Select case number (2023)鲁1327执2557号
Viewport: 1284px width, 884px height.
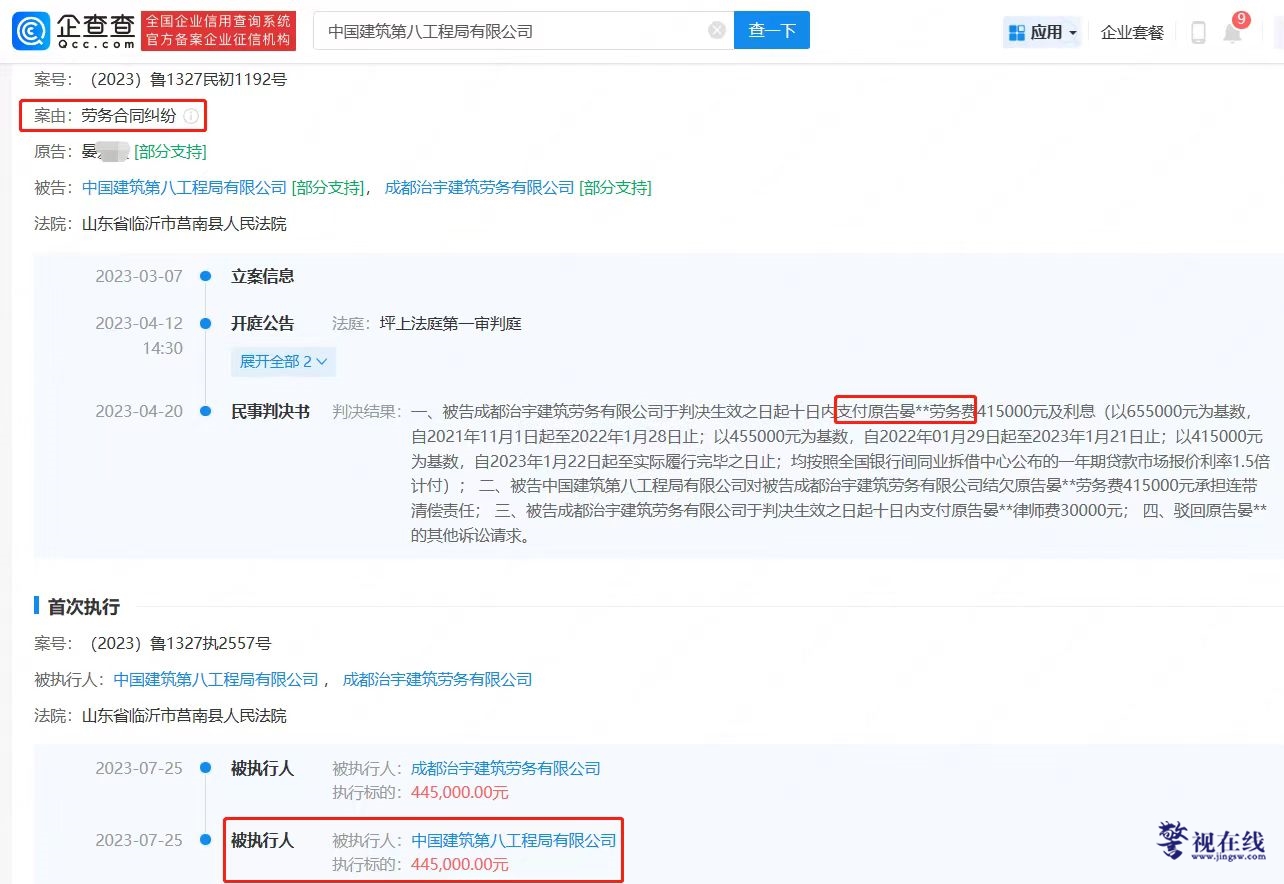click(x=177, y=644)
